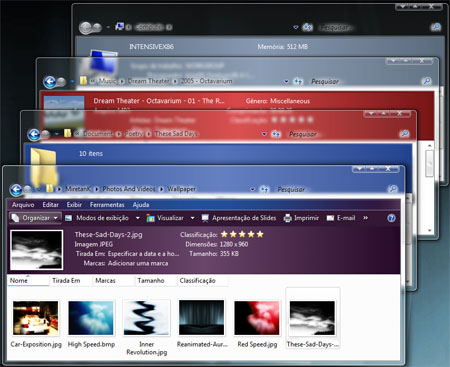Refresh the Computer window
Screen dimensions: 450x367
pos(307,27)
